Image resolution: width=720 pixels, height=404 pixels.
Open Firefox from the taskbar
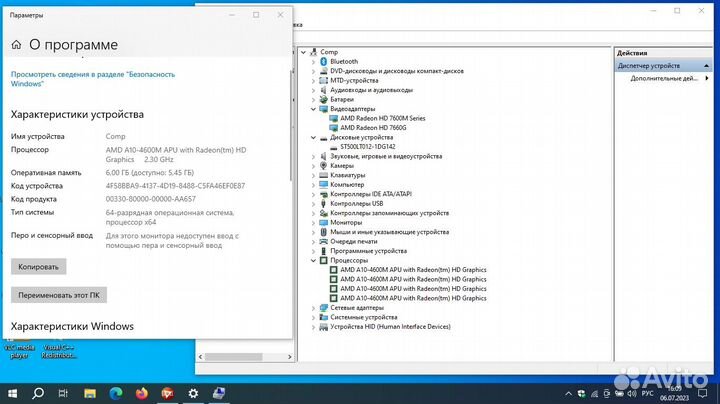139,392
